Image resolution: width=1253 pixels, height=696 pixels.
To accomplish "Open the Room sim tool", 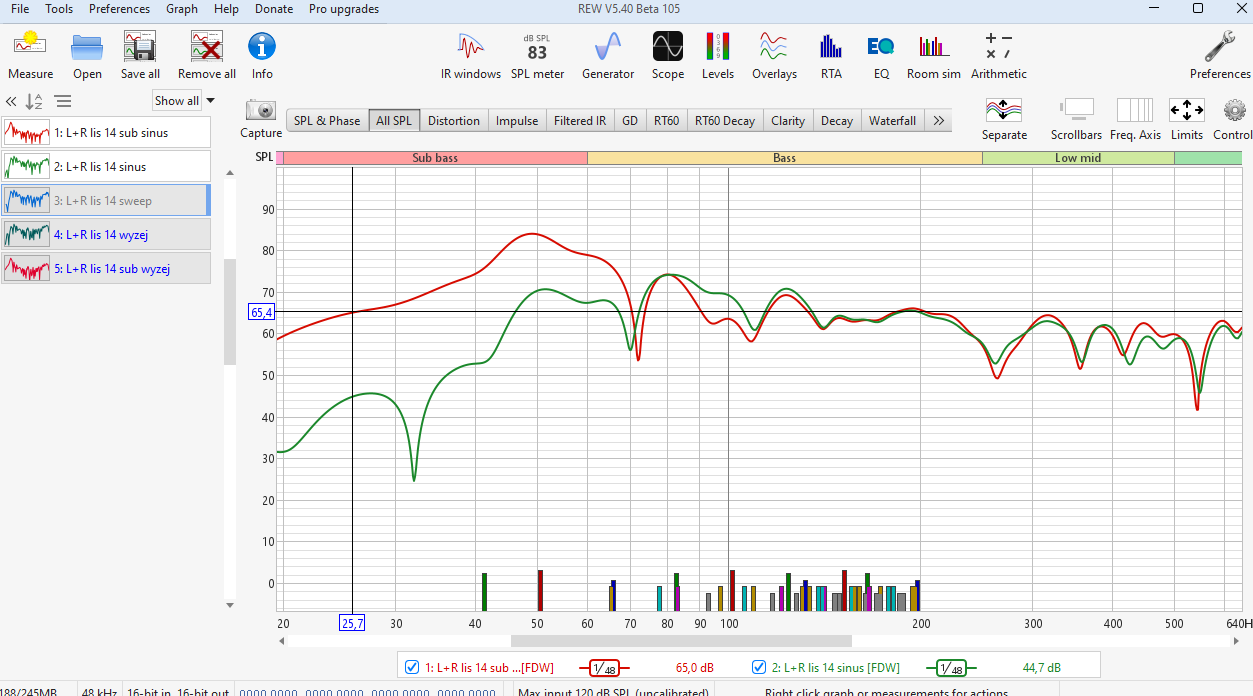I will tap(933, 54).
